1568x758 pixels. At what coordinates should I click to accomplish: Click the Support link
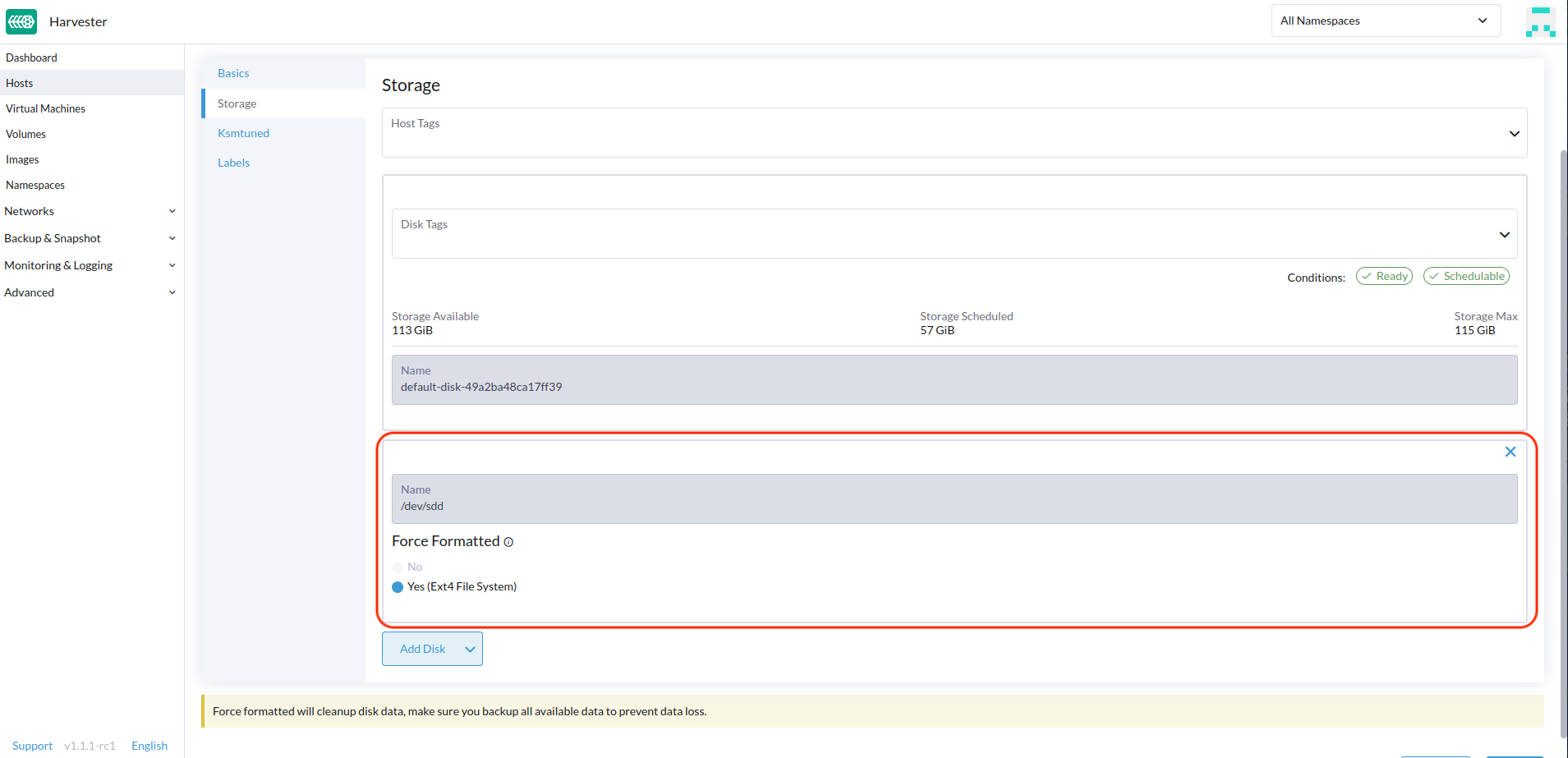pos(32,746)
